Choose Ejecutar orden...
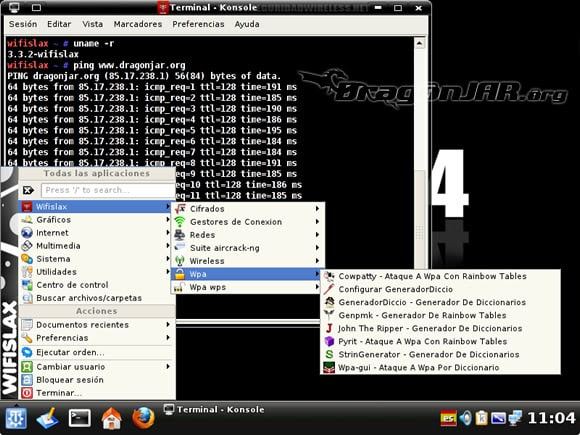Screen dimensions: 580x435 tap(97, 352)
